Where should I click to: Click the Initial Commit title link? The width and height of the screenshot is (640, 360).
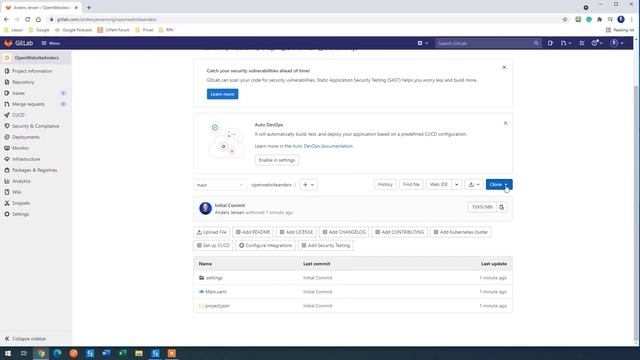pos(230,205)
